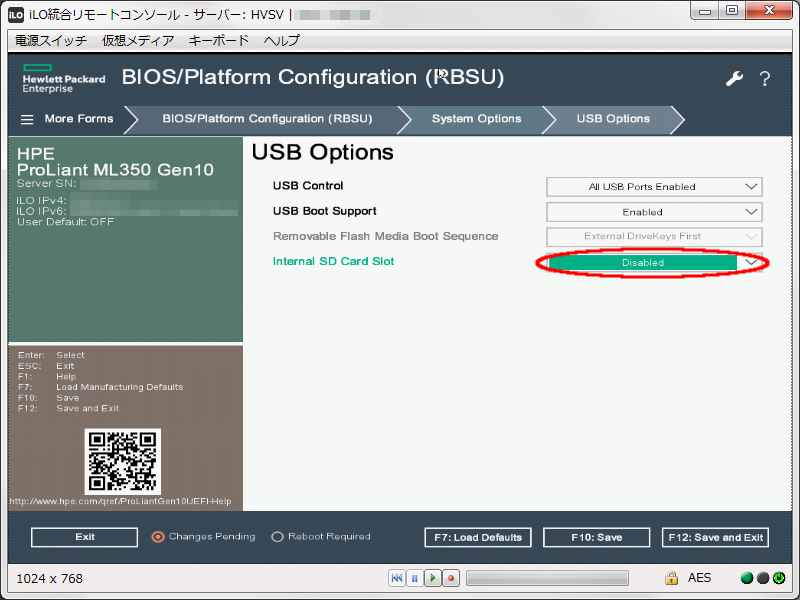The height and width of the screenshot is (600, 800).
Task: Select the Changes Pending radio indicator
Action: tap(158, 537)
